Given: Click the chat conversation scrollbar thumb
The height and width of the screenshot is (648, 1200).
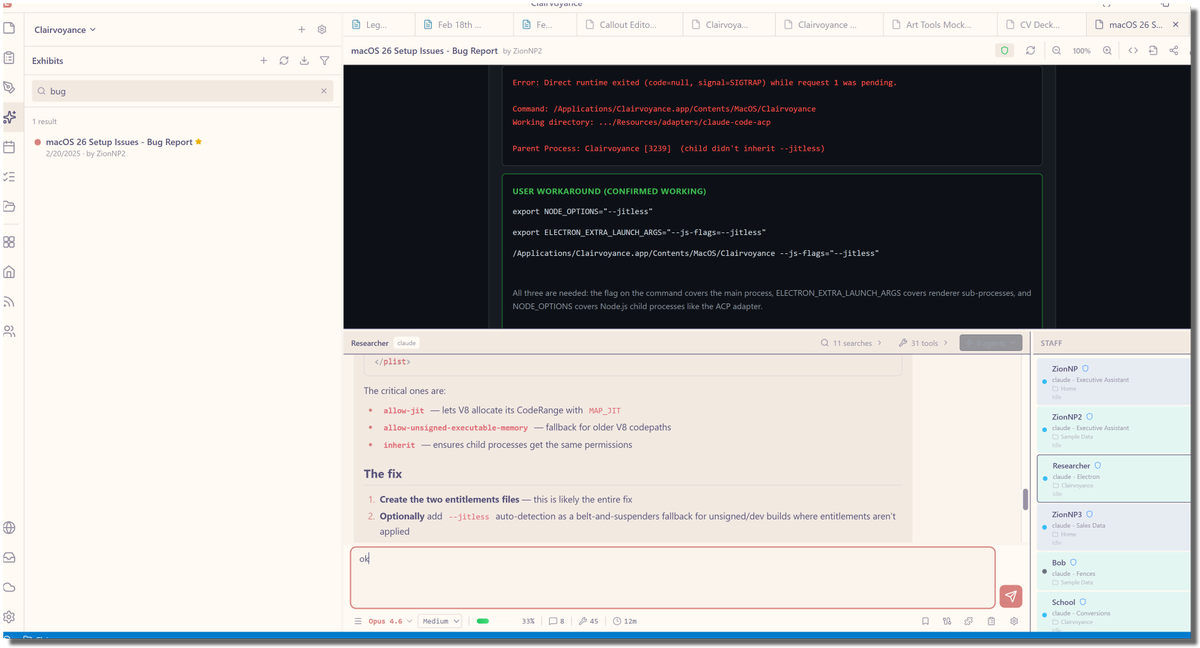Looking at the screenshot, I should click(x=1024, y=500).
